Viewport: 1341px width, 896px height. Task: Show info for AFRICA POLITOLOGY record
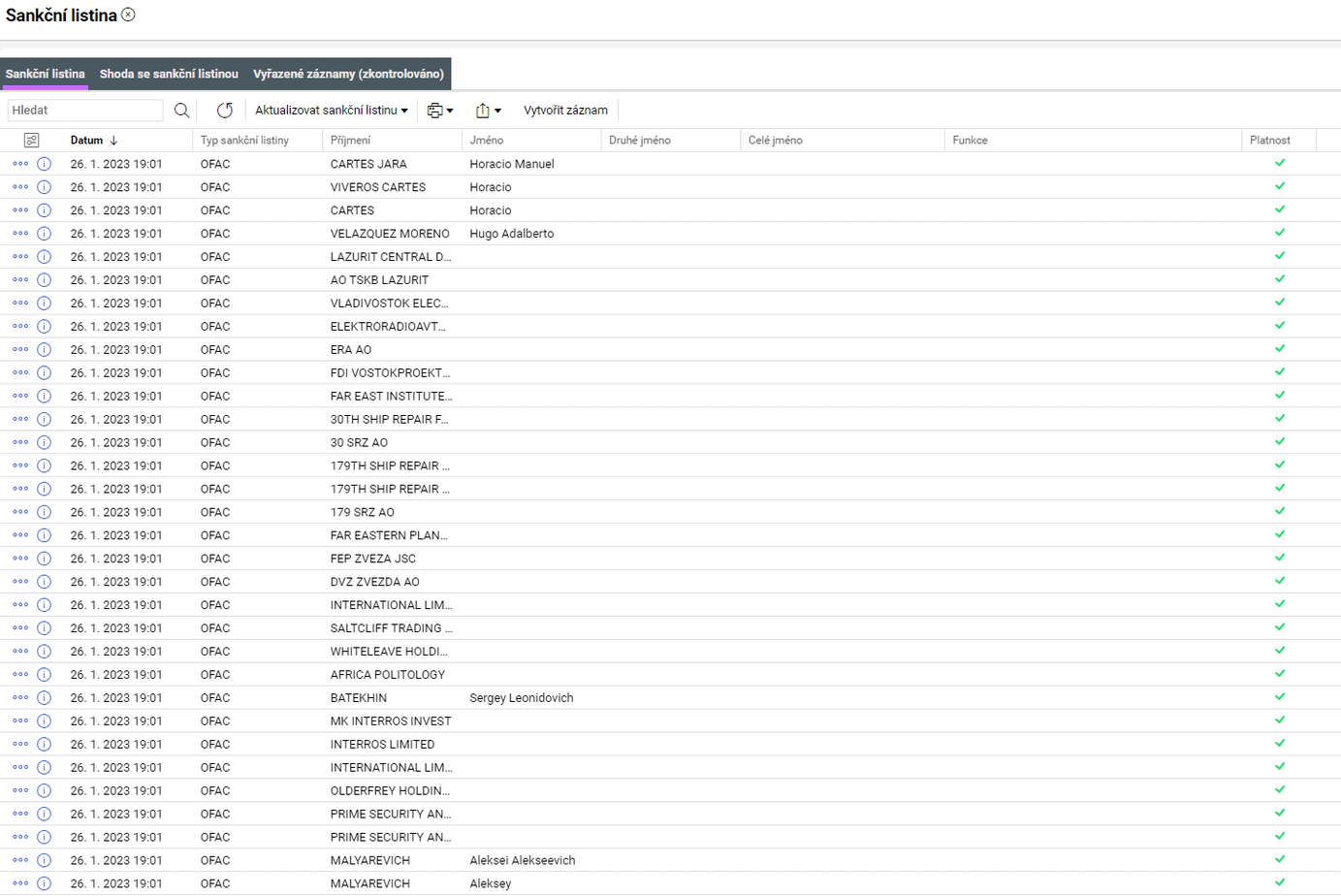tap(44, 676)
